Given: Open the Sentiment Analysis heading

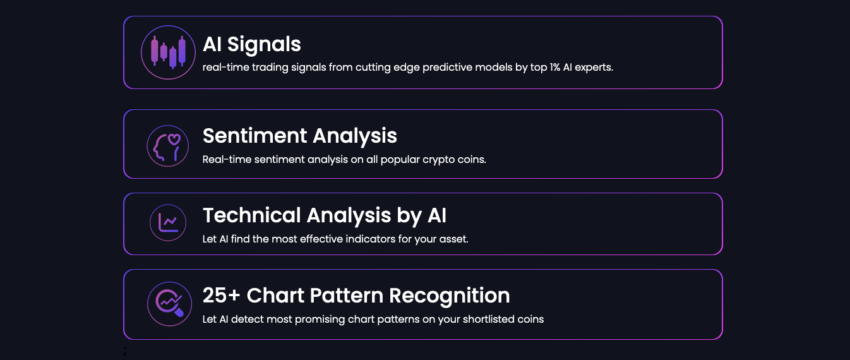Looking at the screenshot, I should tap(300, 136).
